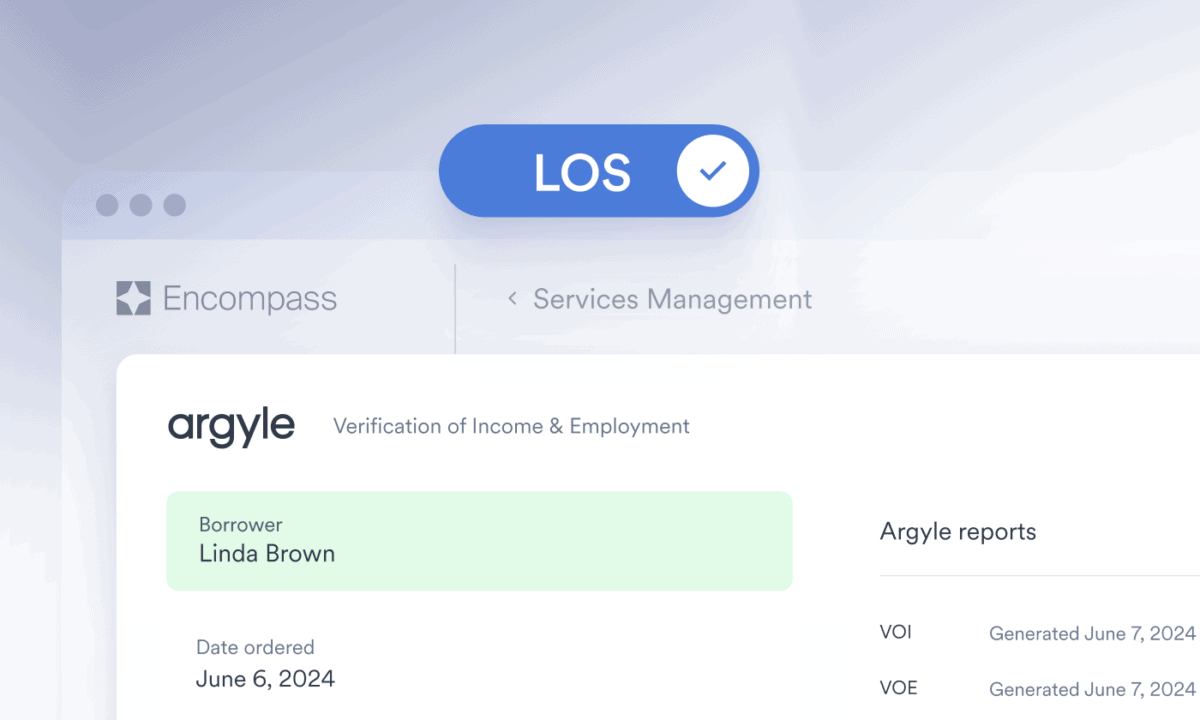
Task: Click the Argyle reports heading
Action: click(958, 532)
